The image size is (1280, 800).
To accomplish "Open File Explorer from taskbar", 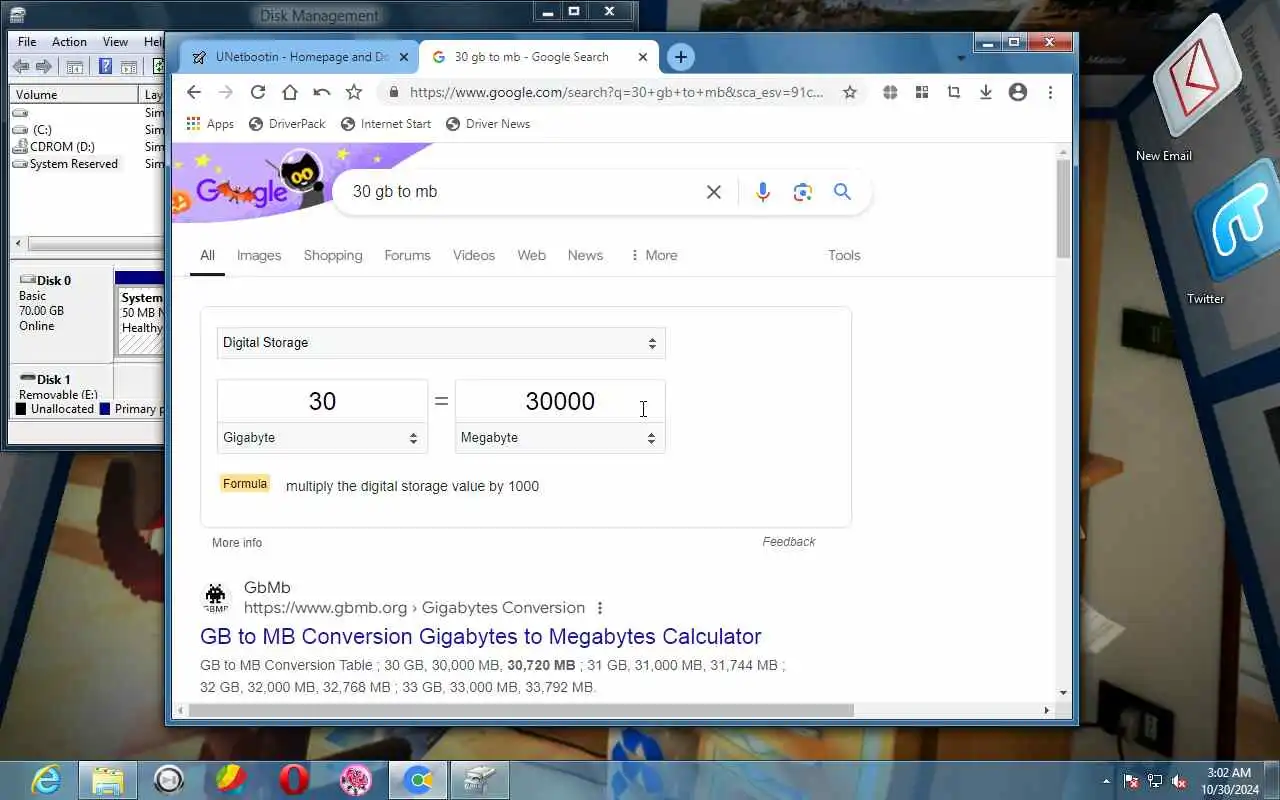I will point(107,780).
